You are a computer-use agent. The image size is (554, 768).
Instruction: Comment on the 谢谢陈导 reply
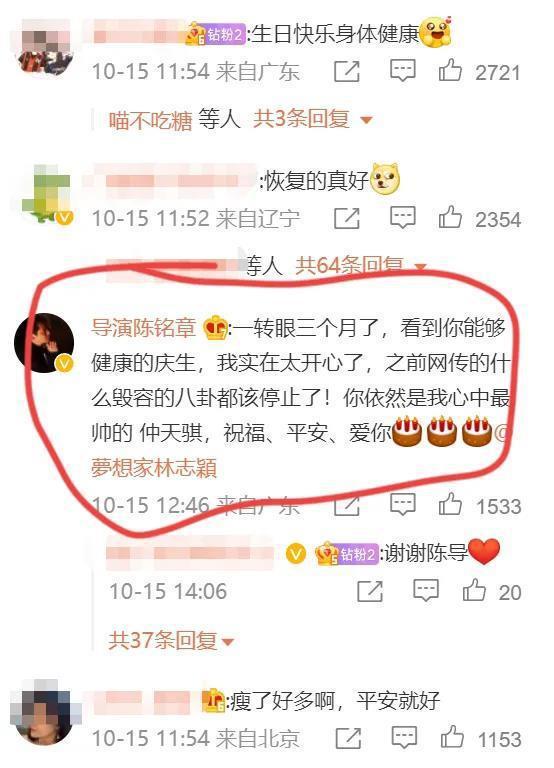426,591
